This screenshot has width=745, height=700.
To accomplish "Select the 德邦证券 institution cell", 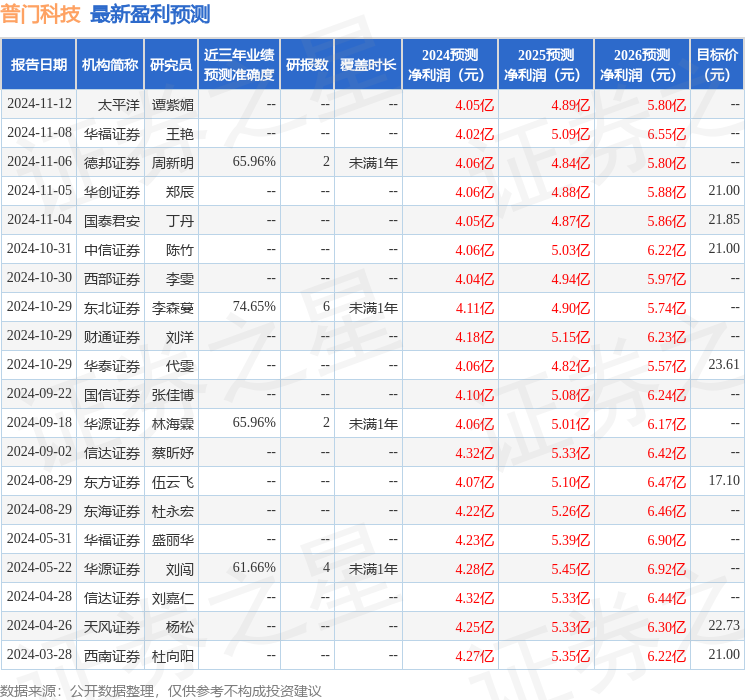I will [112, 163].
